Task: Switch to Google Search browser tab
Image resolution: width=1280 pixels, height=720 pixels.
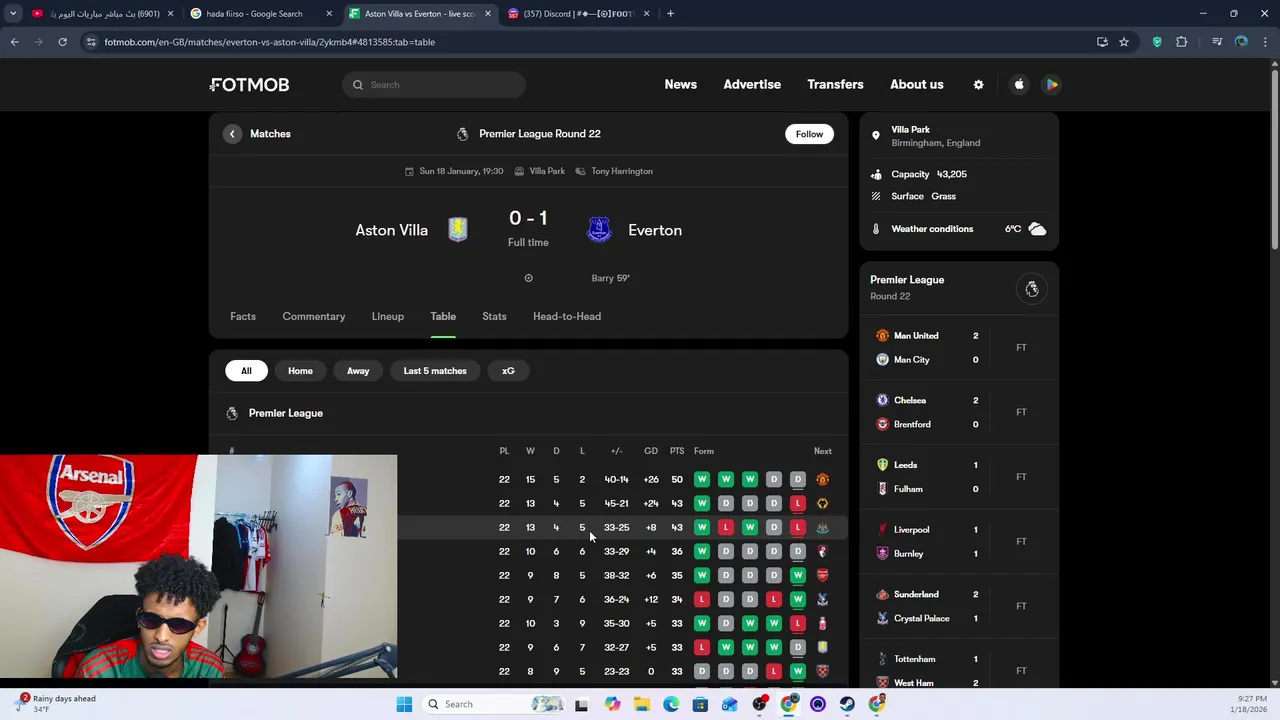Action: pos(260,14)
